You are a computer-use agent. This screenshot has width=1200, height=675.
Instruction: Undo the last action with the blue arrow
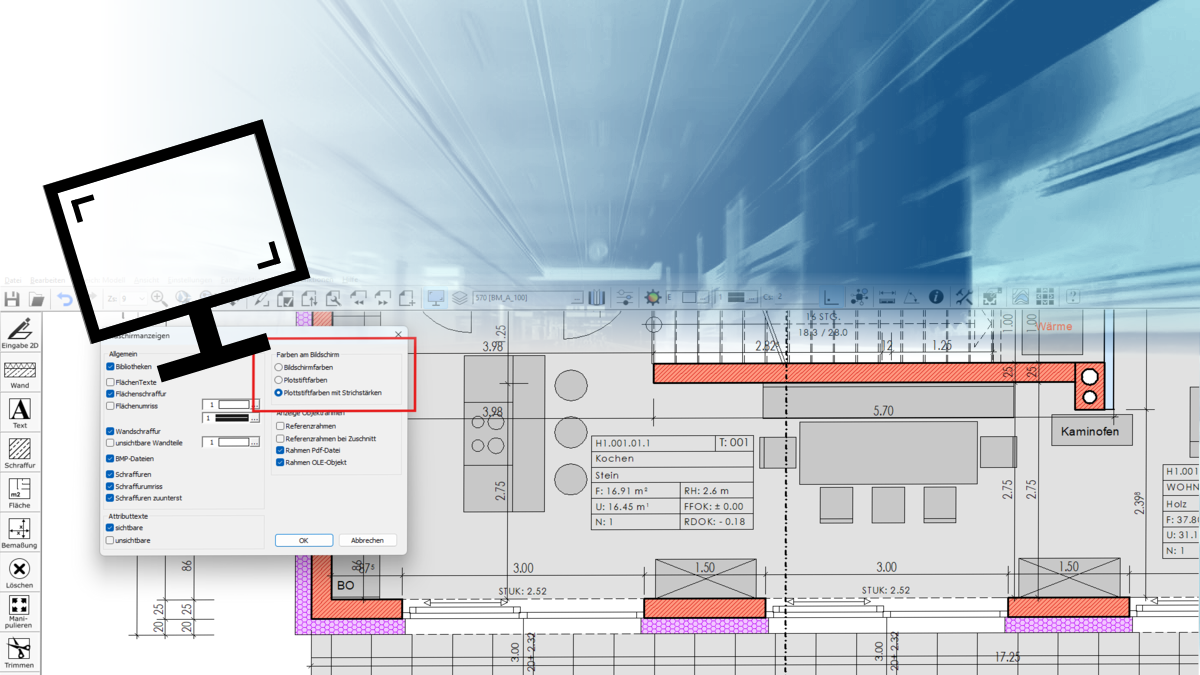coord(65,298)
